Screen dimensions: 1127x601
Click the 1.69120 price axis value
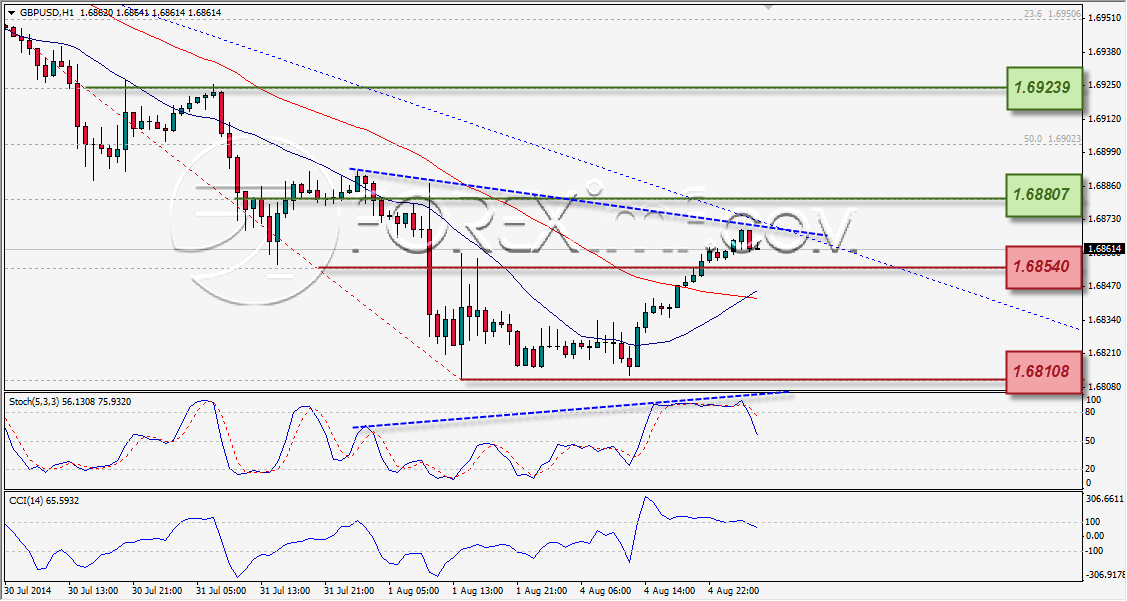[x=1104, y=119]
